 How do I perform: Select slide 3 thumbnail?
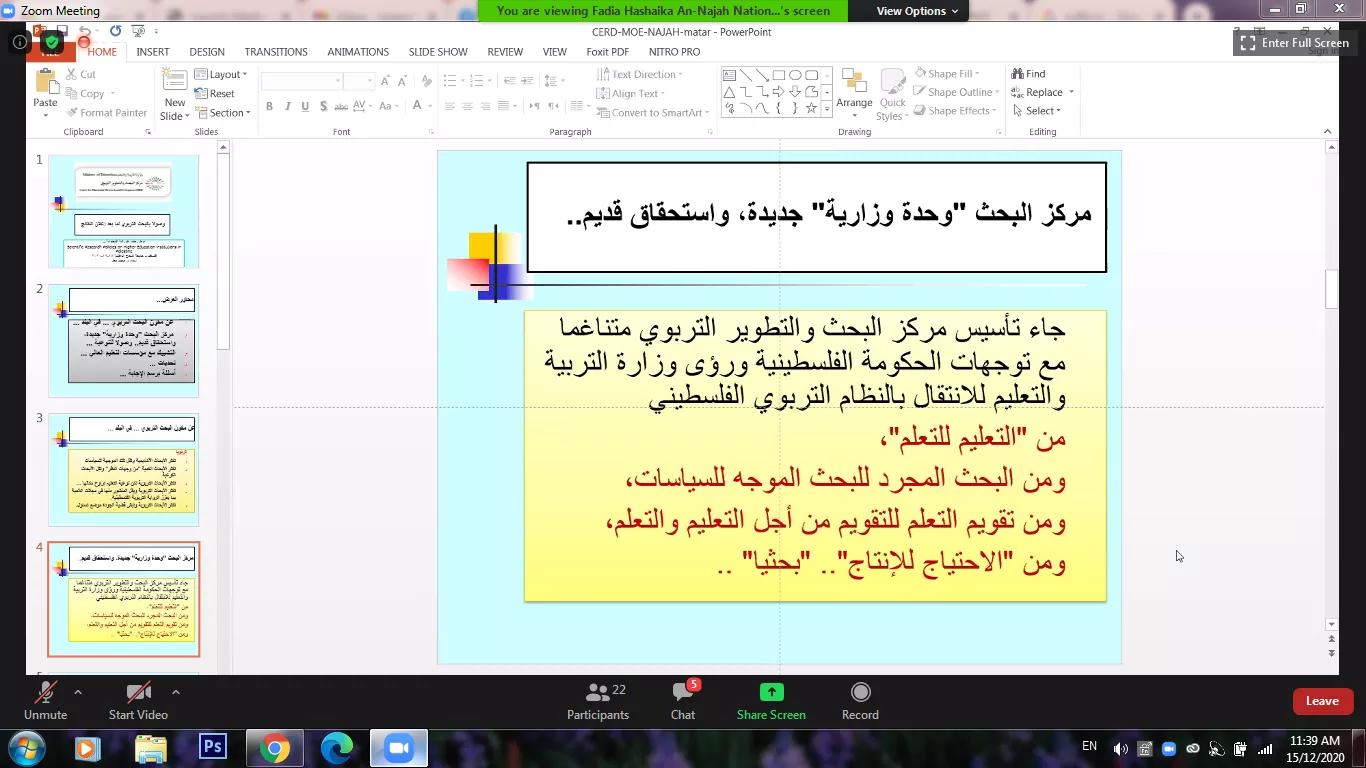coord(124,469)
